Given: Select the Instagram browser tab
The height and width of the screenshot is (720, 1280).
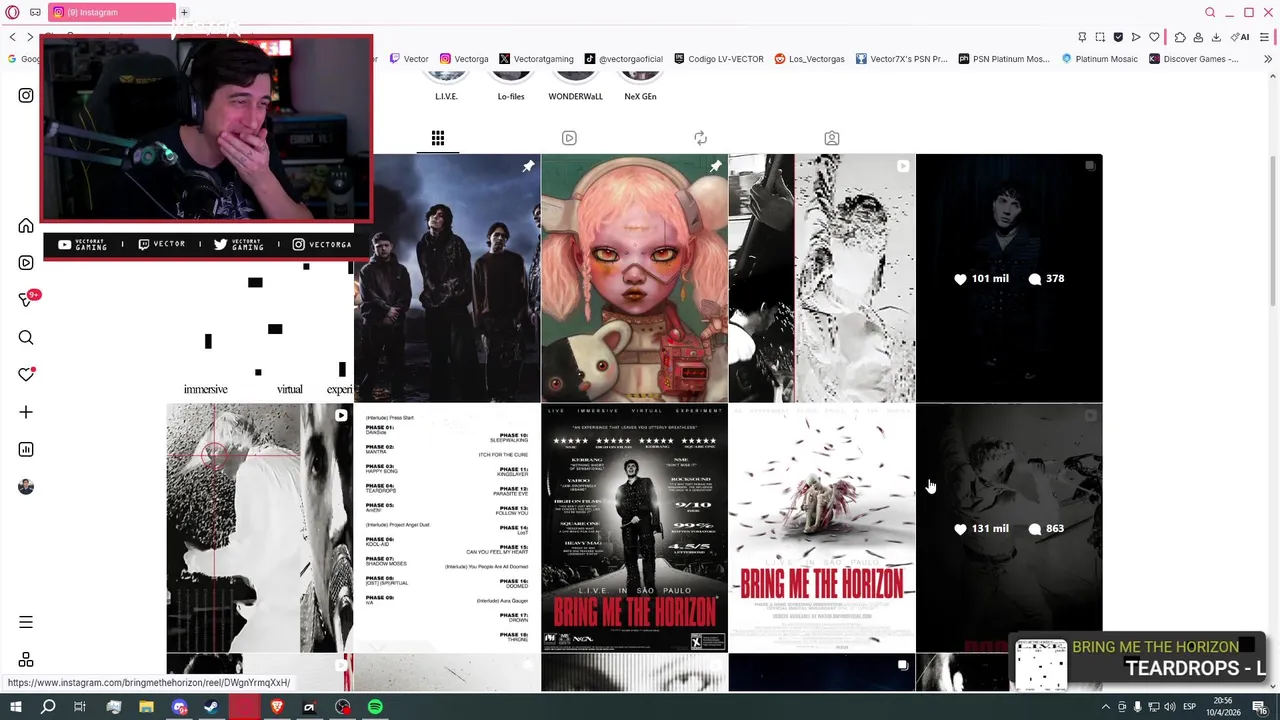Looking at the screenshot, I should click(112, 12).
